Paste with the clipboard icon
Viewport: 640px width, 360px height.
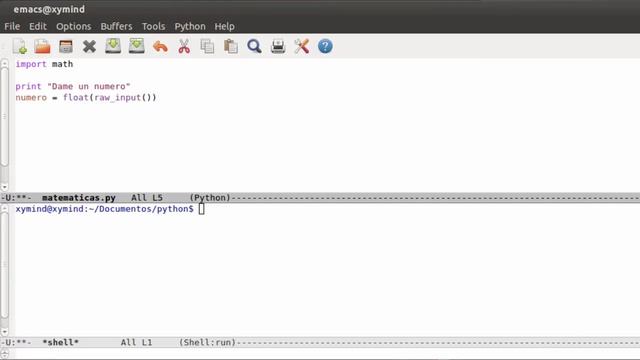coord(231,46)
